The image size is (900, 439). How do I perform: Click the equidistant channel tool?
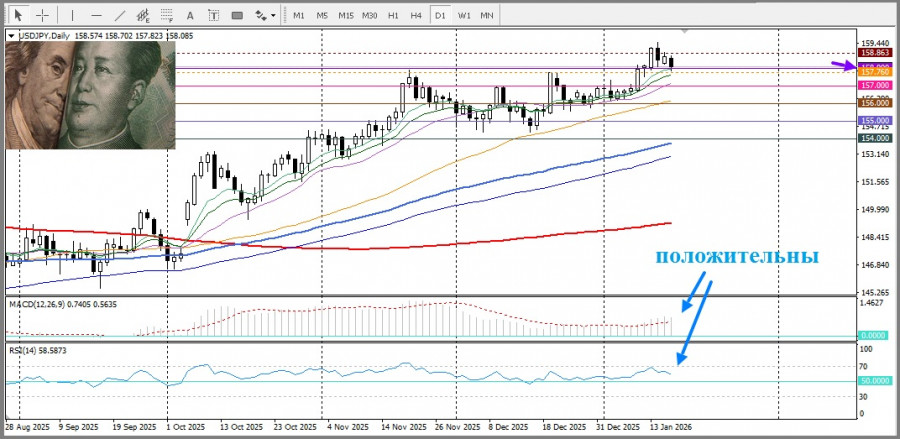(x=146, y=15)
